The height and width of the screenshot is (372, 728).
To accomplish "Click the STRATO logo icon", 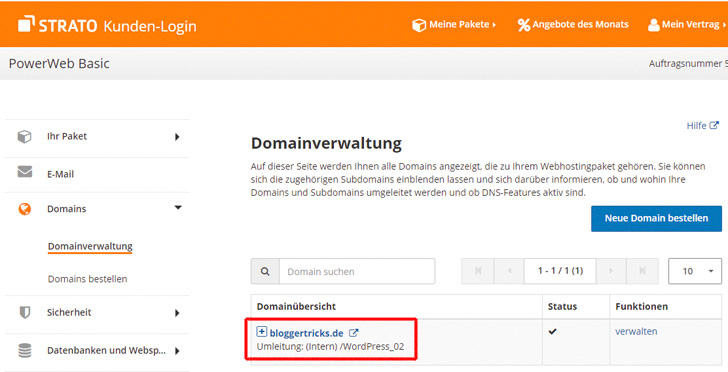I will point(26,24).
